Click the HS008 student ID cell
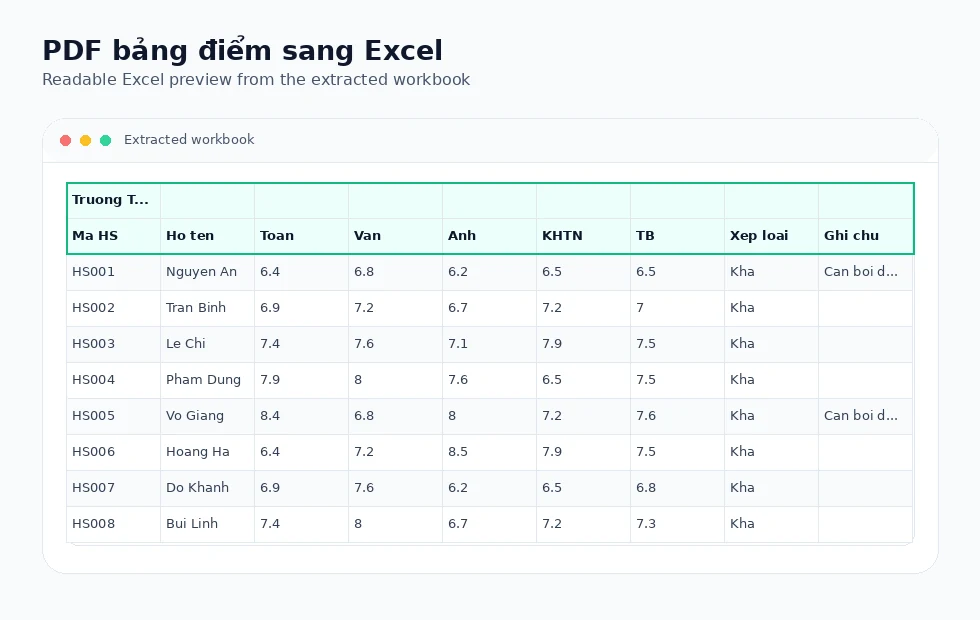This screenshot has width=980, height=620. [x=114, y=524]
